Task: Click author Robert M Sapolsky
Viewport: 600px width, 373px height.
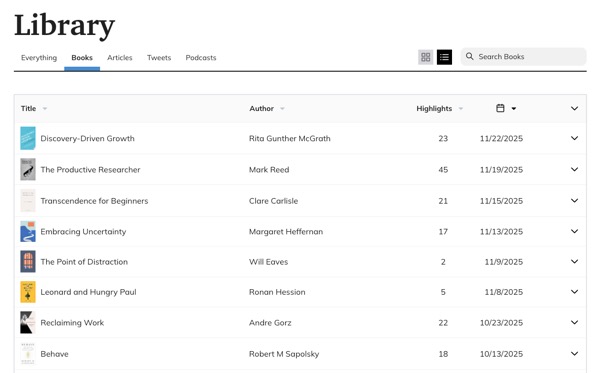Action: [x=284, y=354]
